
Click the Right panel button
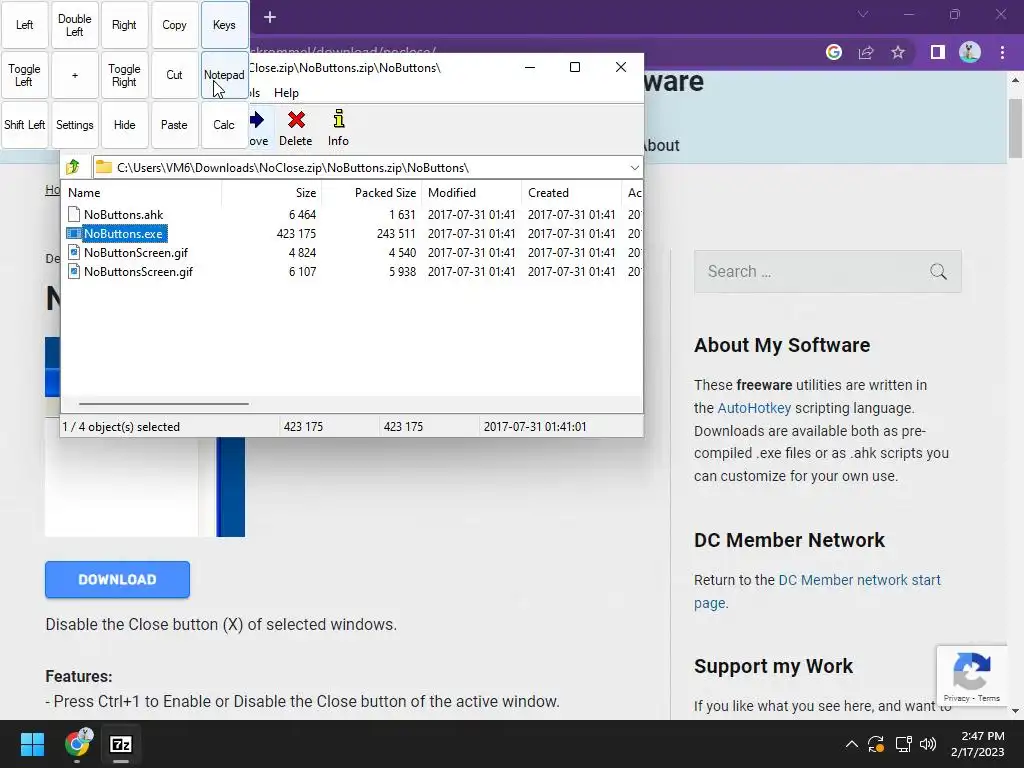click(x=124, y=25)
